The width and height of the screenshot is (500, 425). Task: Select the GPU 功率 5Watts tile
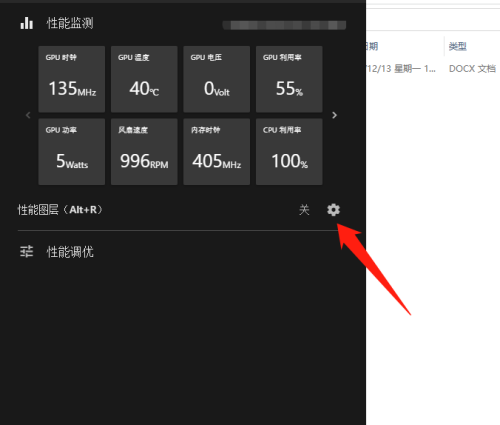tap(72, 152)
